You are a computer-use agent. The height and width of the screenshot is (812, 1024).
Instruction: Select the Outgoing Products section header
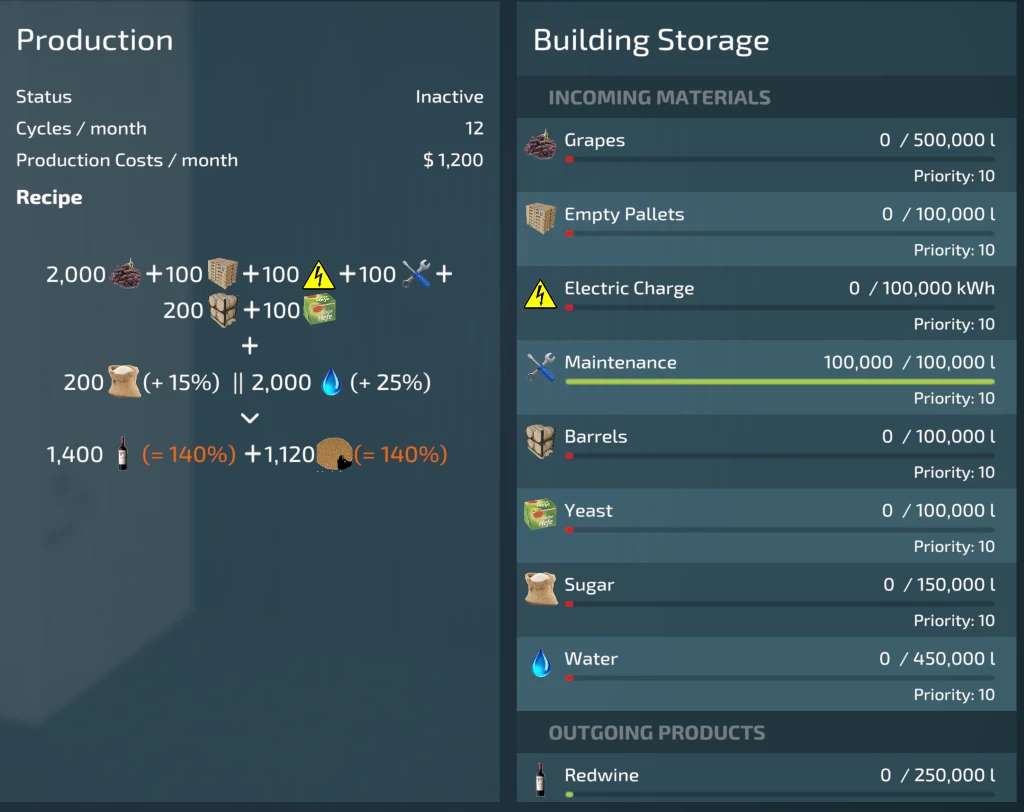[656, 733]
